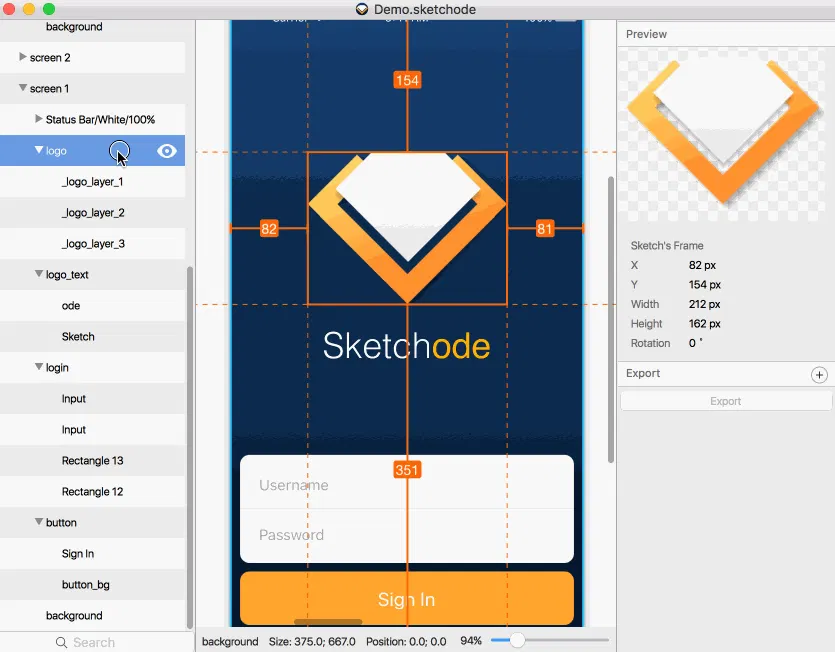Click the search magnifier icon
This screenshot has width=835, height=652.
coord(61,642)
